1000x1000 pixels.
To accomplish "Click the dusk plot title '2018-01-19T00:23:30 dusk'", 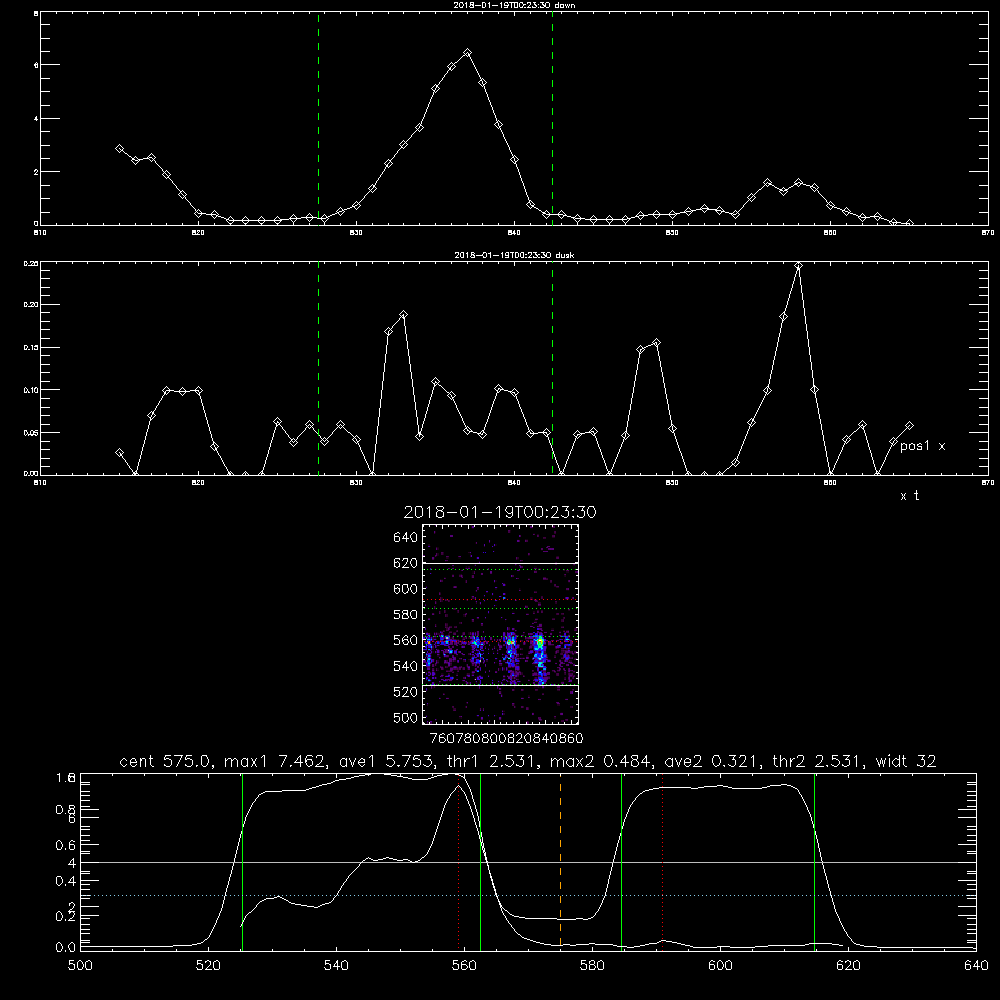I will (514, 255).
